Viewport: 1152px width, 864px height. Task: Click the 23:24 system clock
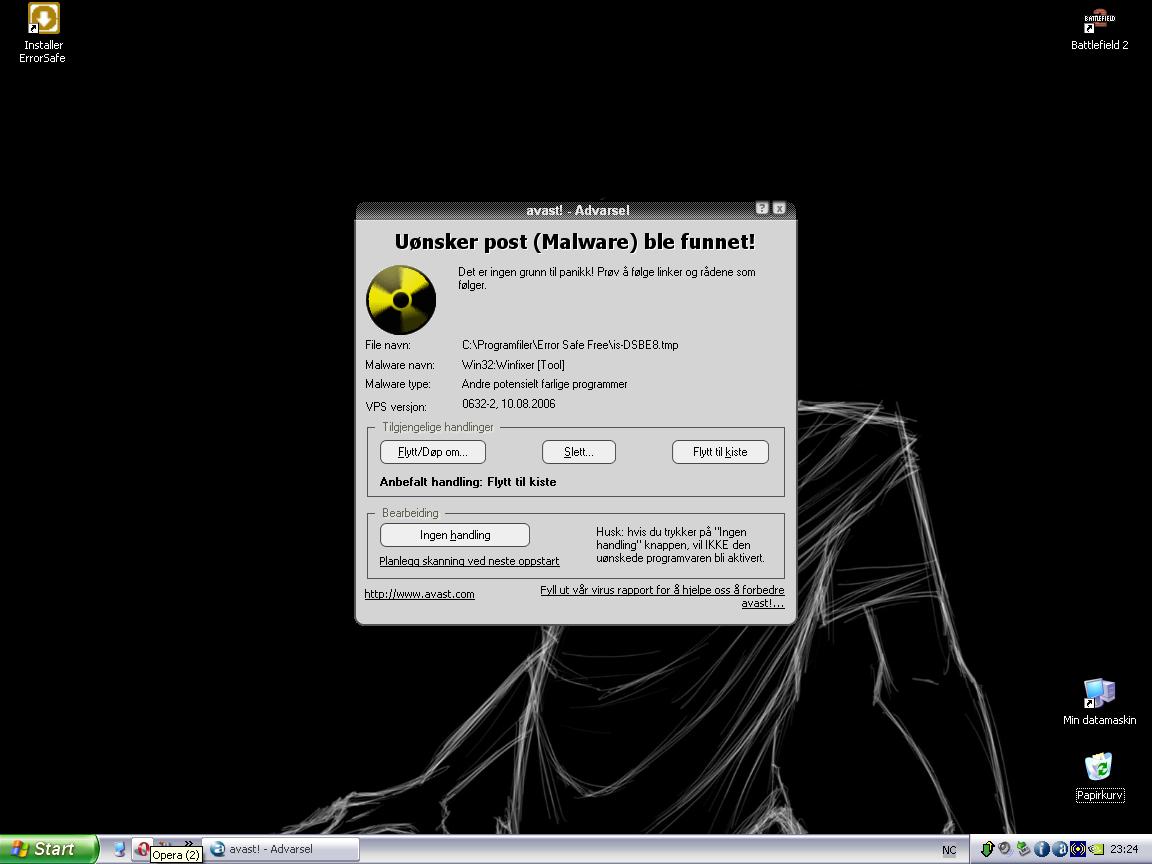click(x=1124, y=849)
